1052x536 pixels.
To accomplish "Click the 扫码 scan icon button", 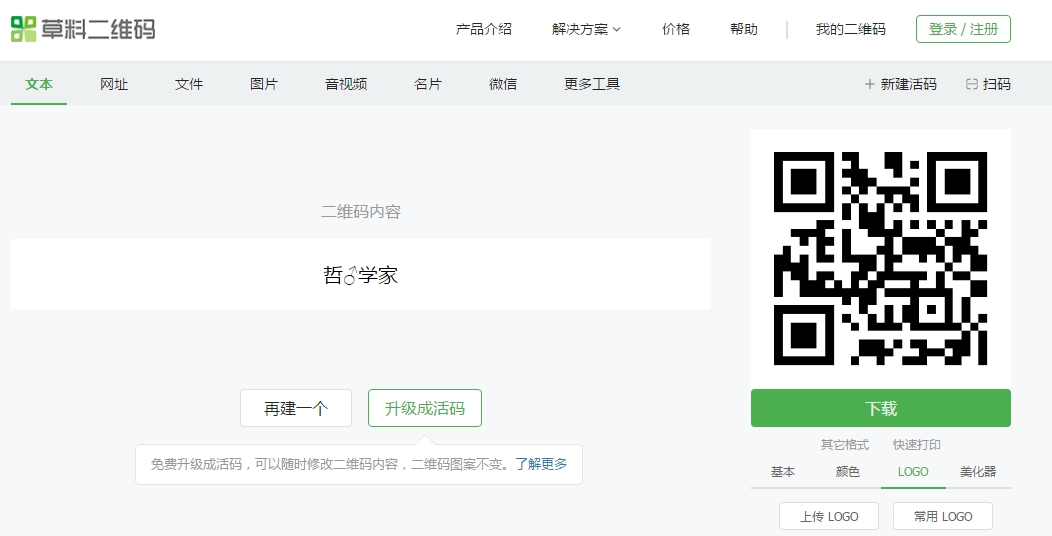I will pos(988,84).
